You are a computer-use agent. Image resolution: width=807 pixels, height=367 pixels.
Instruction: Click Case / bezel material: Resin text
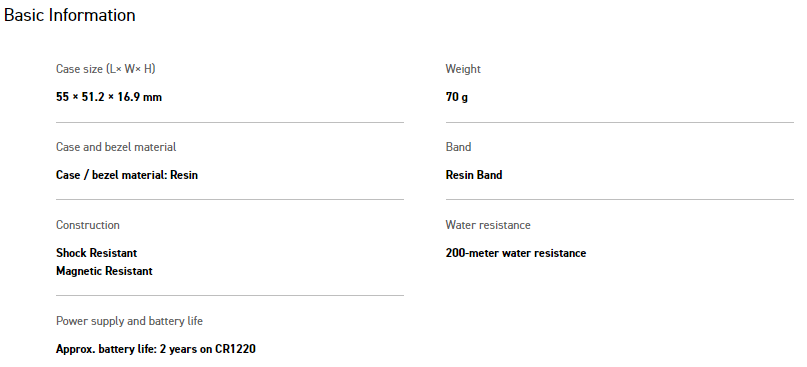(x=127, y=175)
